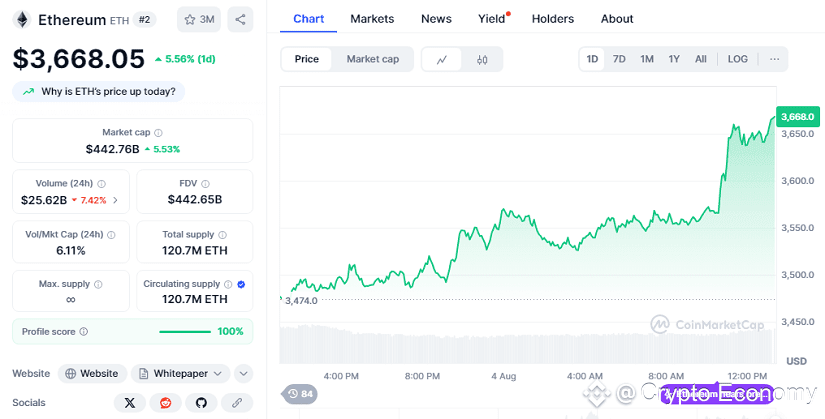Click the Total supply info icon
Image resolution: width=825 pixels, height=419 pixels.
[223, 235]
